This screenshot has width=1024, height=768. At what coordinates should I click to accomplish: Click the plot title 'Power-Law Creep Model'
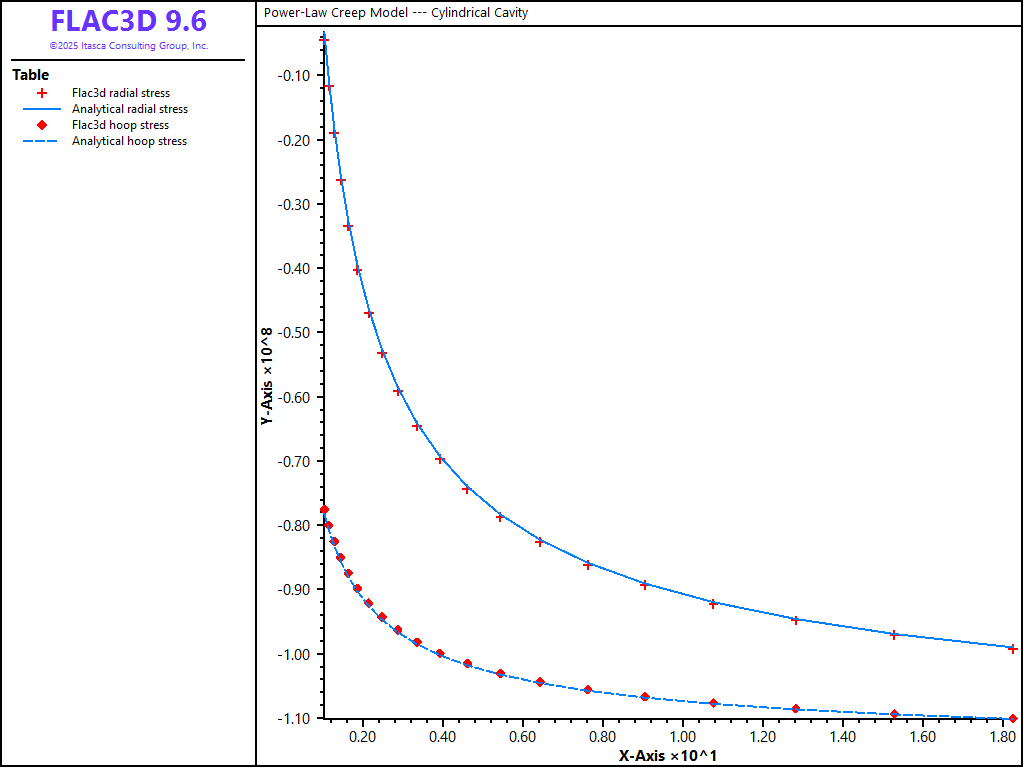[x=396, y=13]
